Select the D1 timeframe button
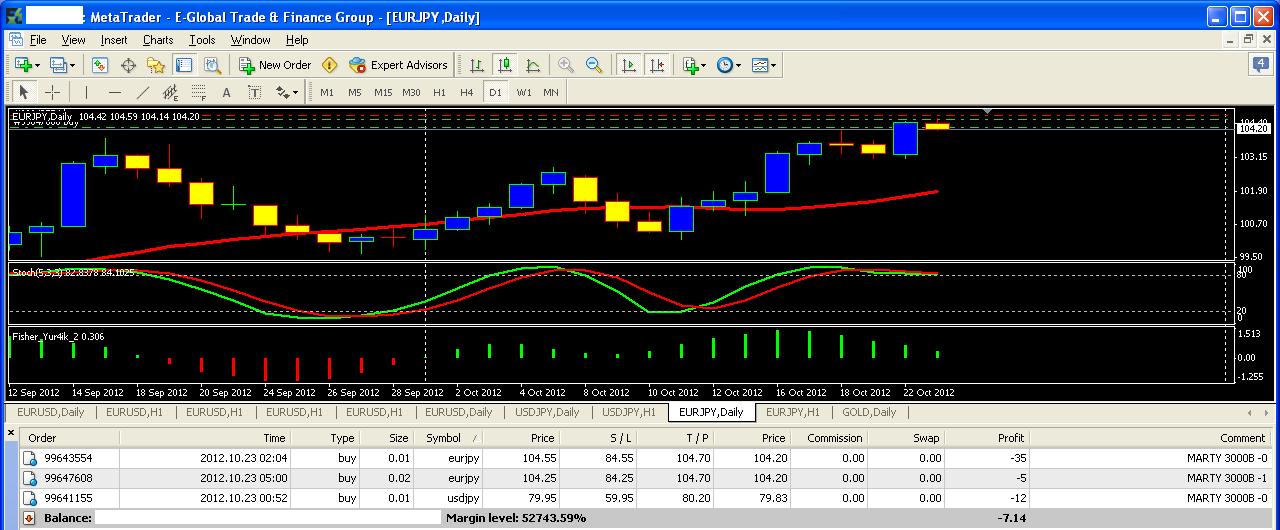This screenshot has width=1280, height=530. coord(495,92)
